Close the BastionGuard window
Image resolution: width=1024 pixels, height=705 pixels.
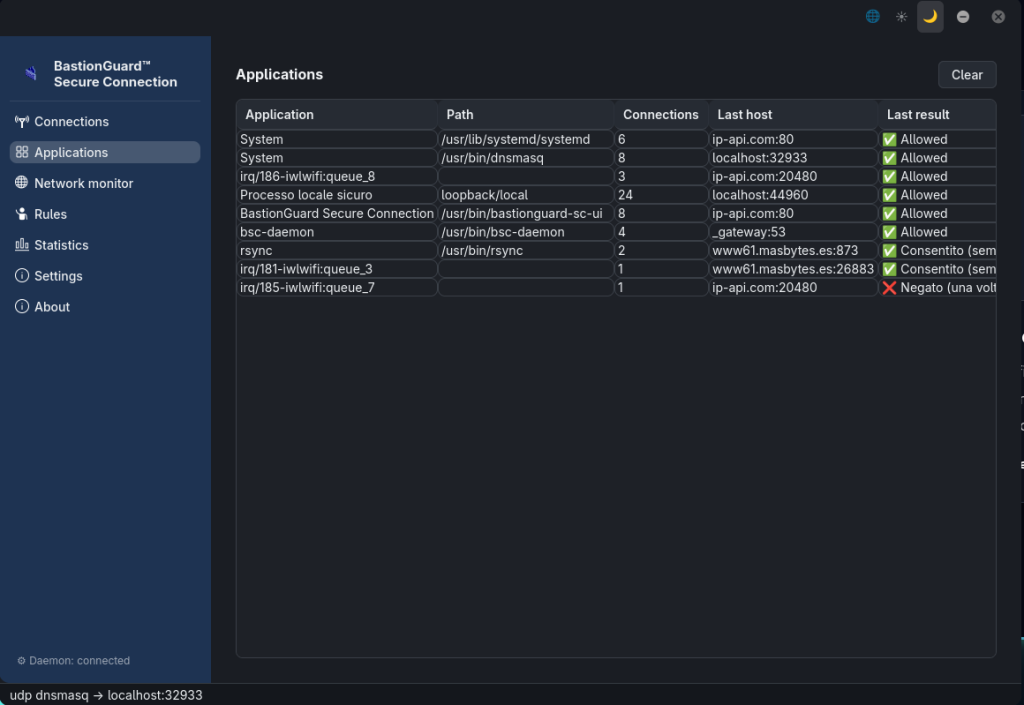coord(998,16)
